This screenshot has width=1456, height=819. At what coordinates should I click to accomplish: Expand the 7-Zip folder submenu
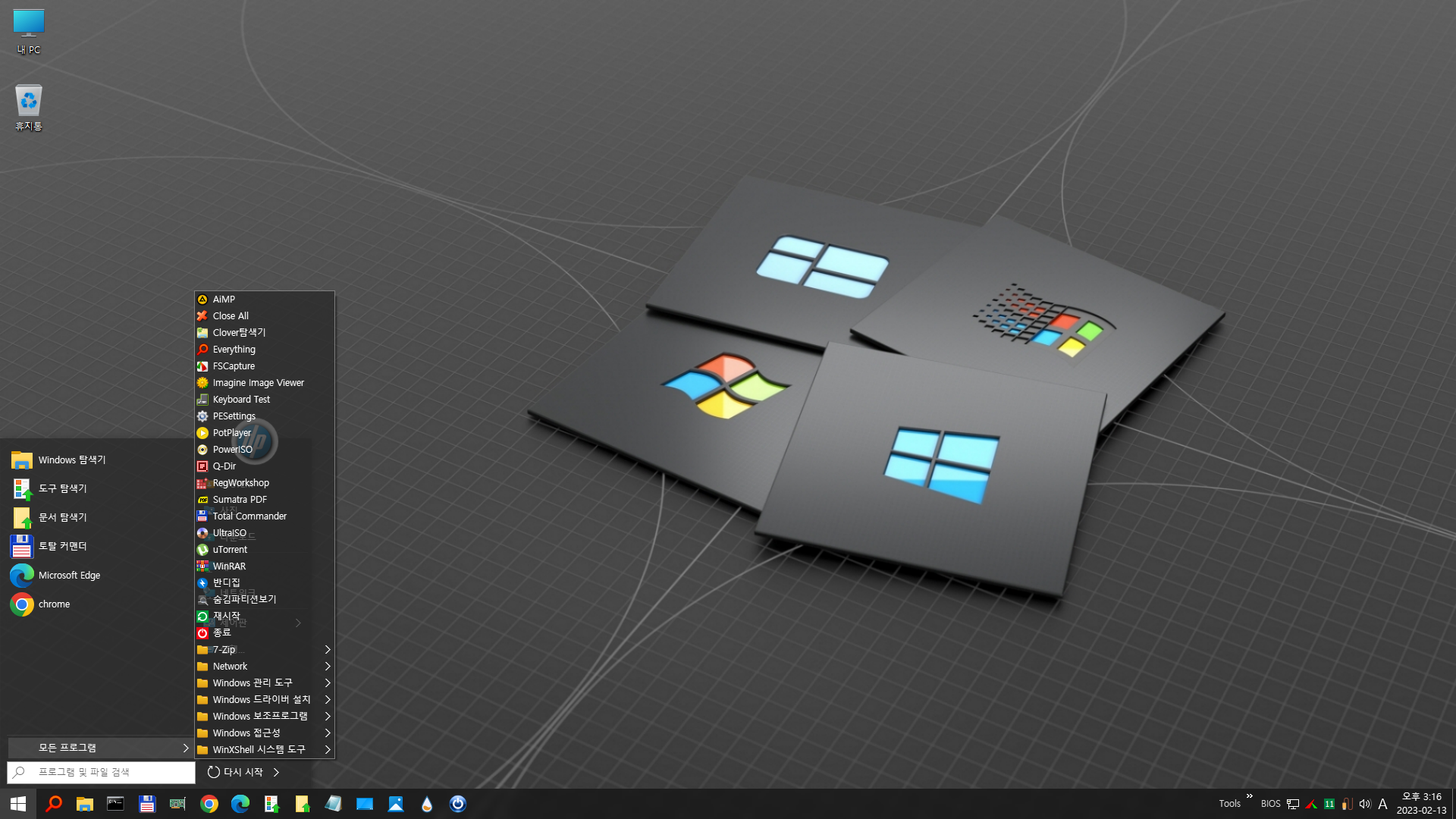pyautogui.click(x=264, y=650)
